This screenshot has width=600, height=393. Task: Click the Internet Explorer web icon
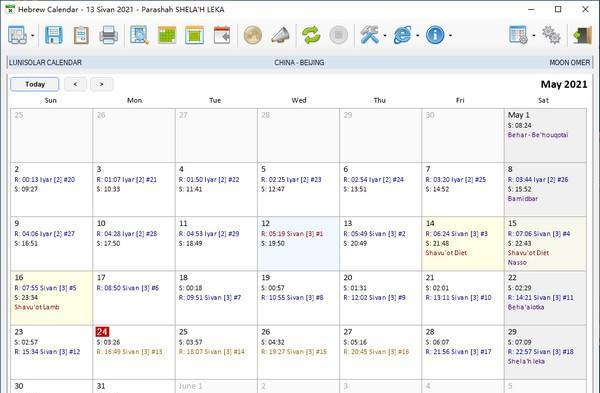(403, 35)
